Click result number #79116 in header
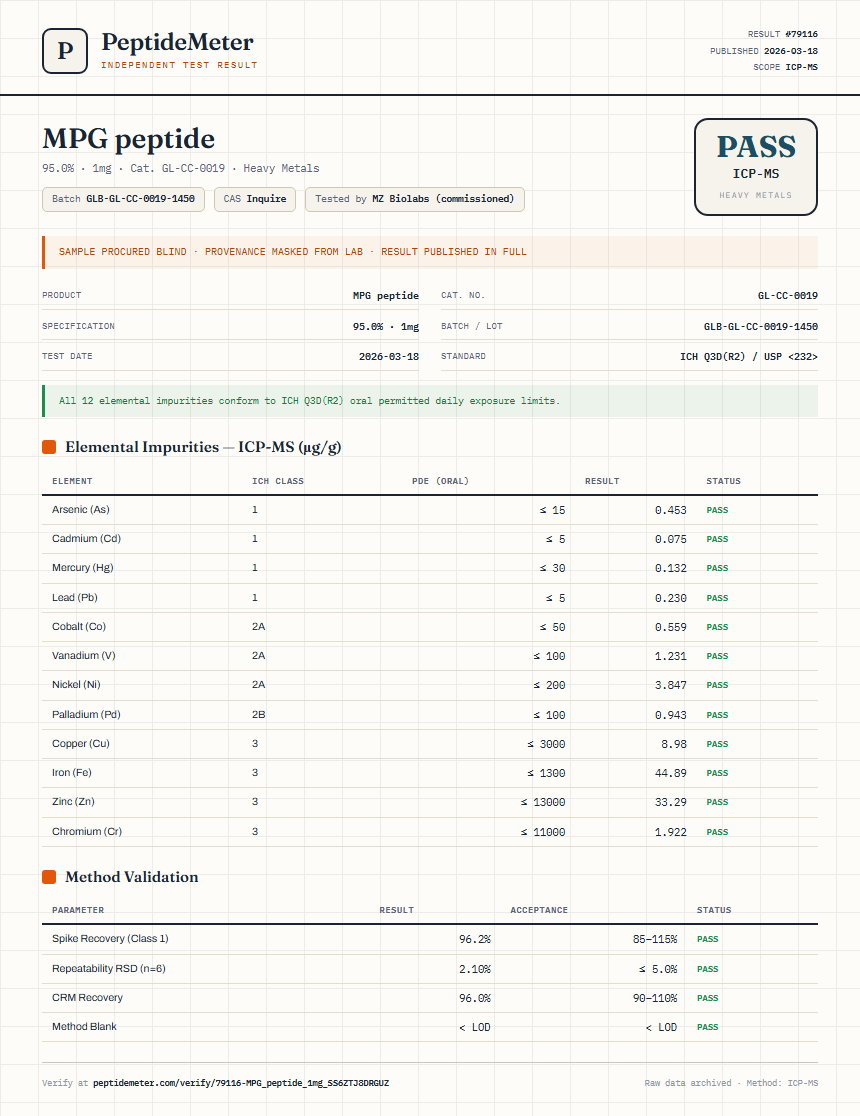The width and height of the screenshot is (860, 1116). click(802, 34)
